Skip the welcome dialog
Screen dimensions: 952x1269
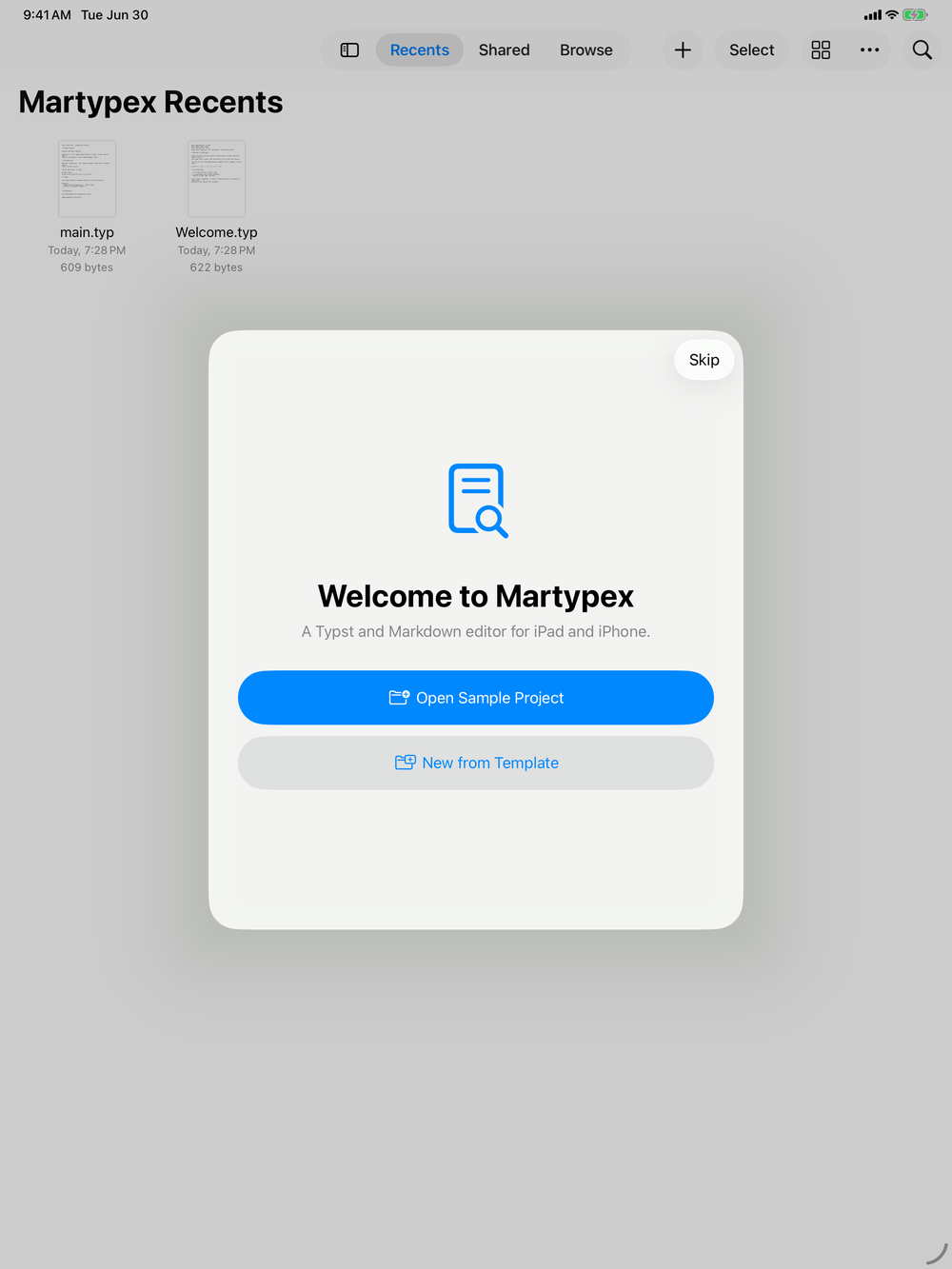tap(704, 360)
